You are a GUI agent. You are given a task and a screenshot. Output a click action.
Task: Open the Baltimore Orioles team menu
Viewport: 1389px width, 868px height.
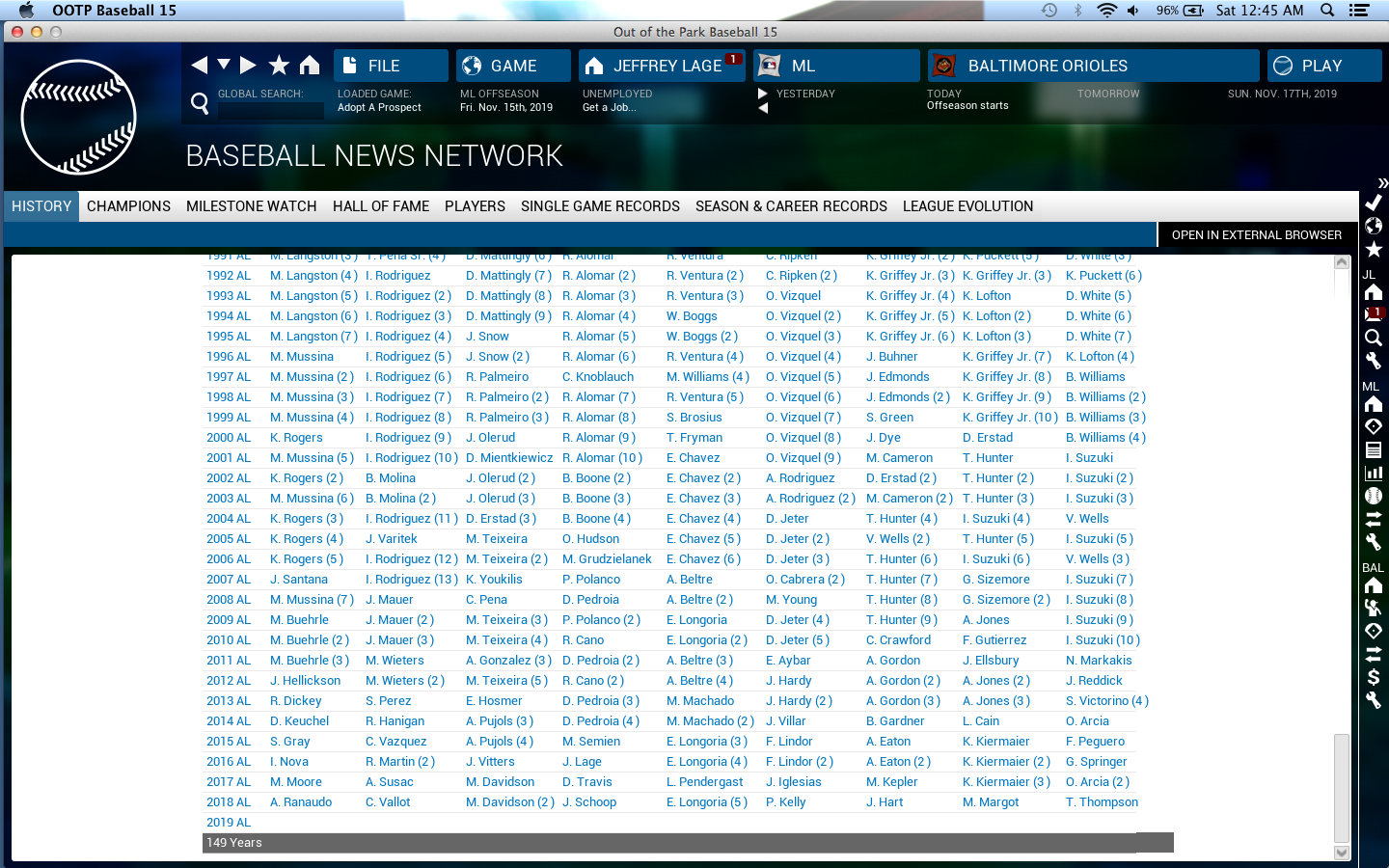(1094, 66)
